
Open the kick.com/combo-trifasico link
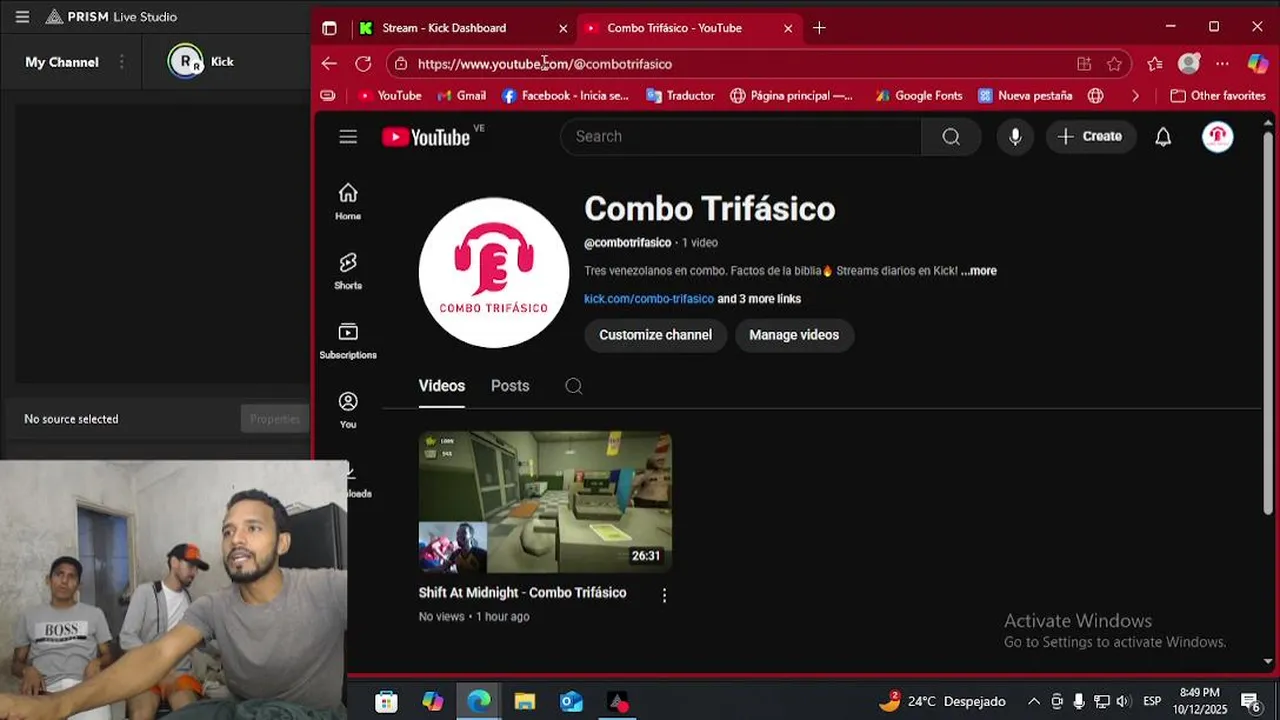pos(649,299)
